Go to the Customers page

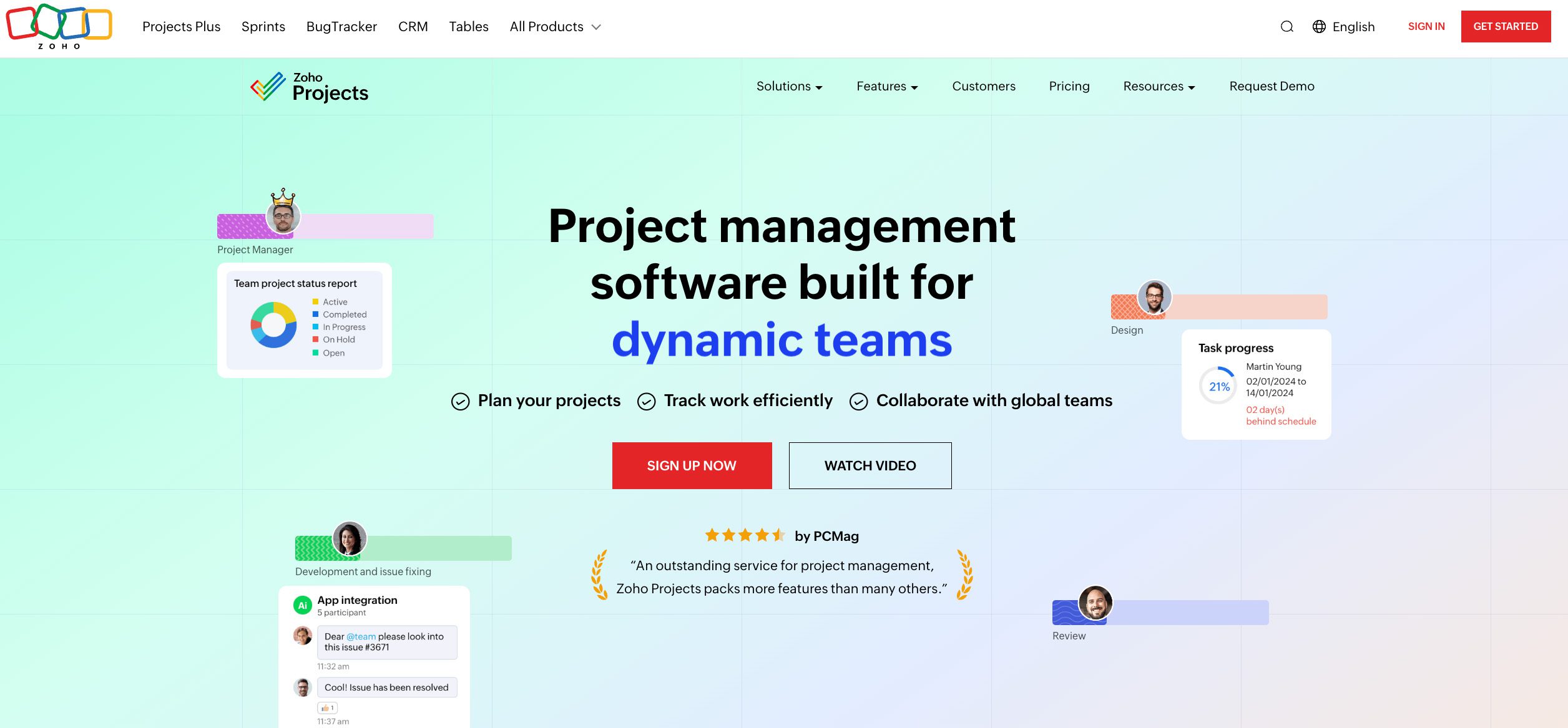983,86
